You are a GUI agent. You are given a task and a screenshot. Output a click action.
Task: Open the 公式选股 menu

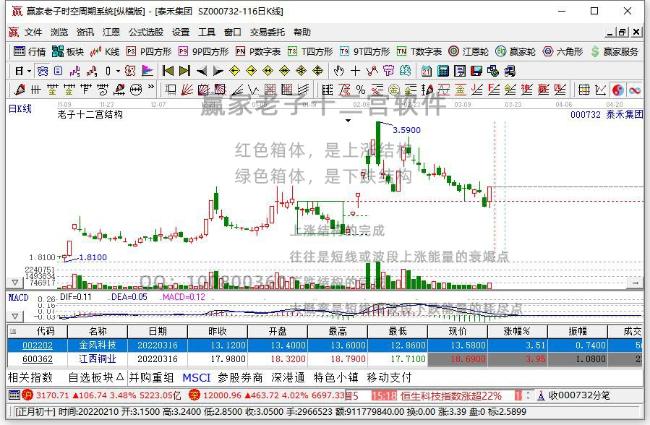146,32
